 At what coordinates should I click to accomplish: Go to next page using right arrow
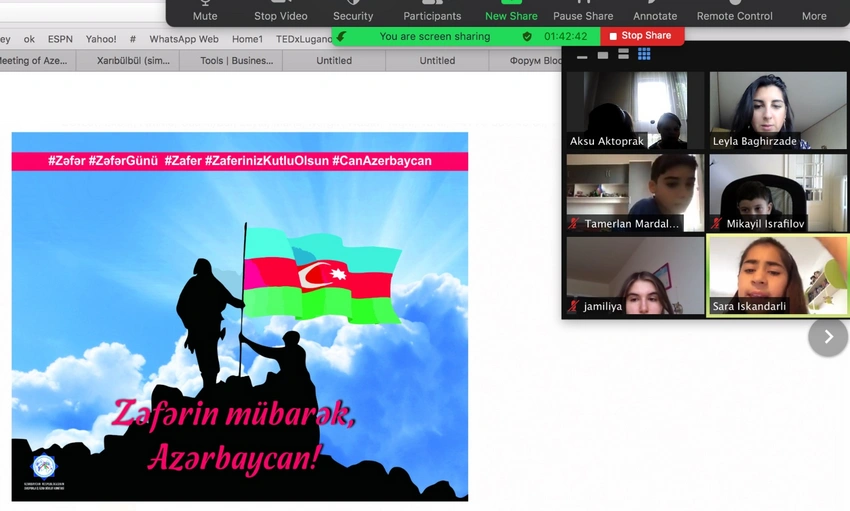click(x=828, y=337)
